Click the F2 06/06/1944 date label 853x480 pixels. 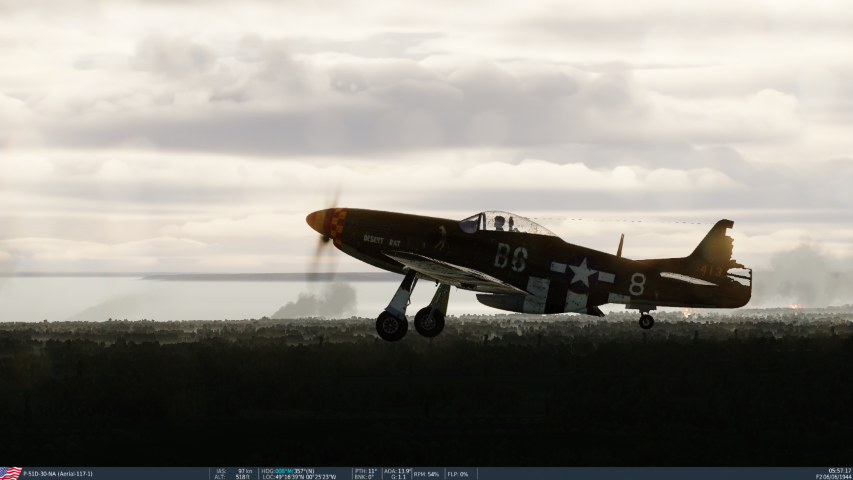833,476
